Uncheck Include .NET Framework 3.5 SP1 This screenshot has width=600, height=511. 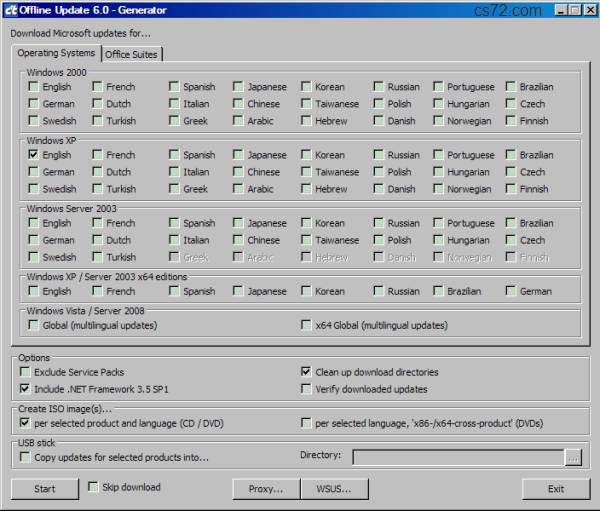[25, 389]
